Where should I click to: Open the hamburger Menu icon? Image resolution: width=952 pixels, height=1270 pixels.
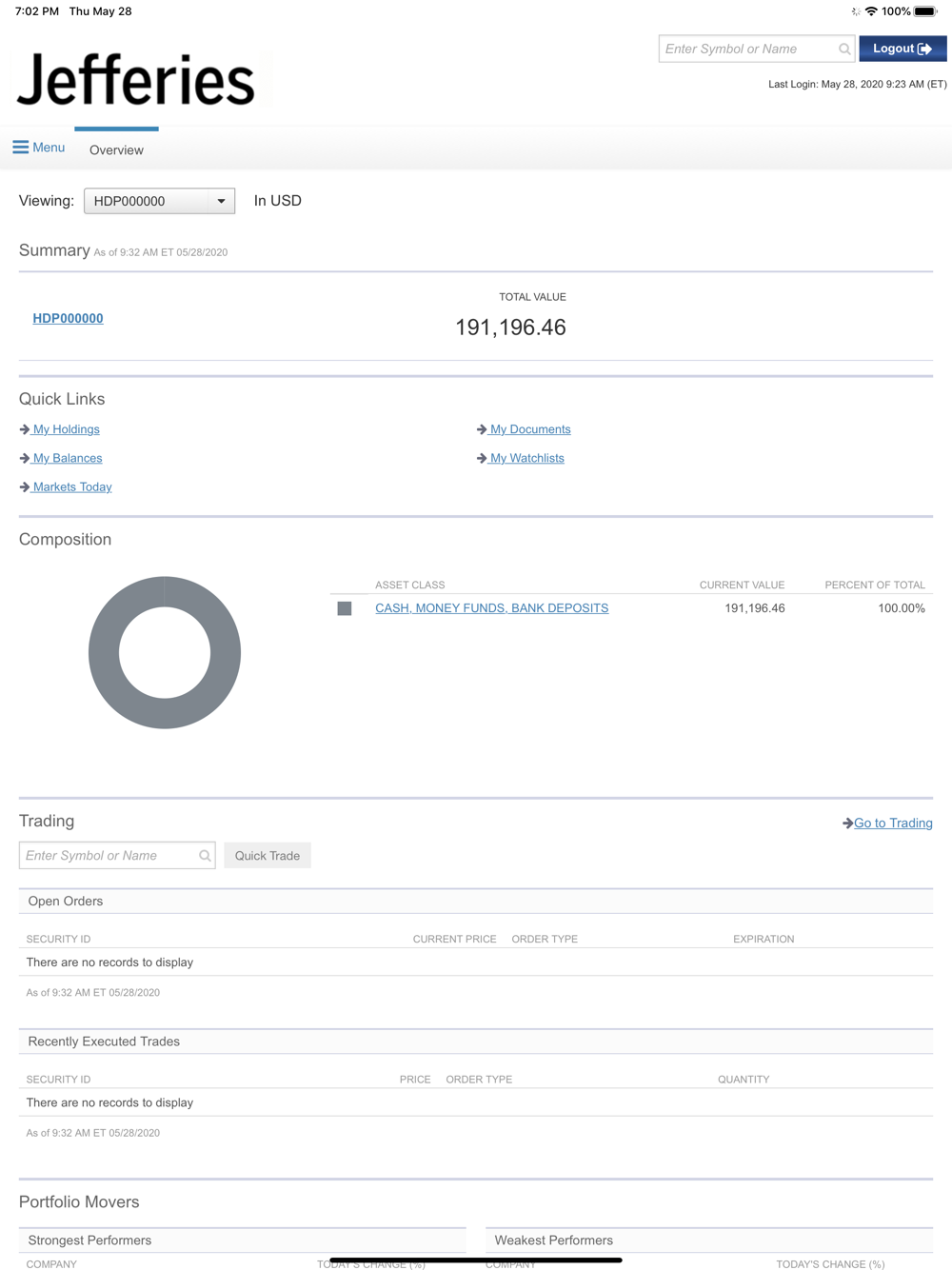(x=20, y=148)
